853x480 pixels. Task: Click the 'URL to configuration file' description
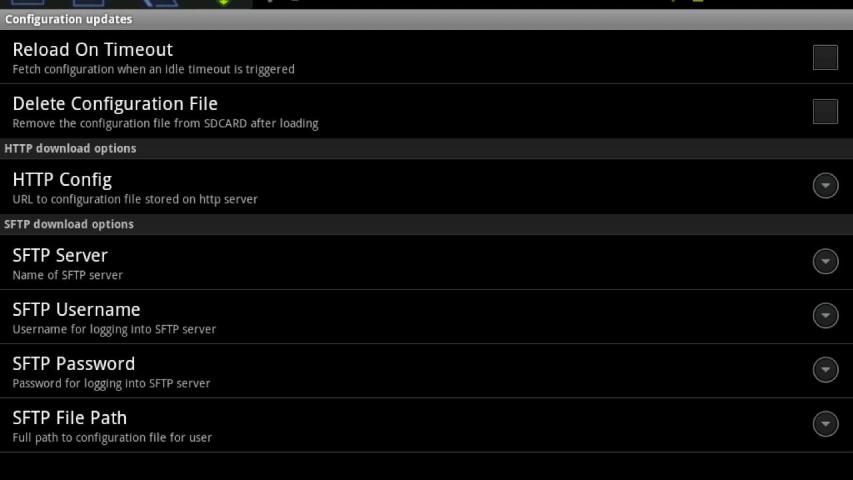(x=135, y=199)
